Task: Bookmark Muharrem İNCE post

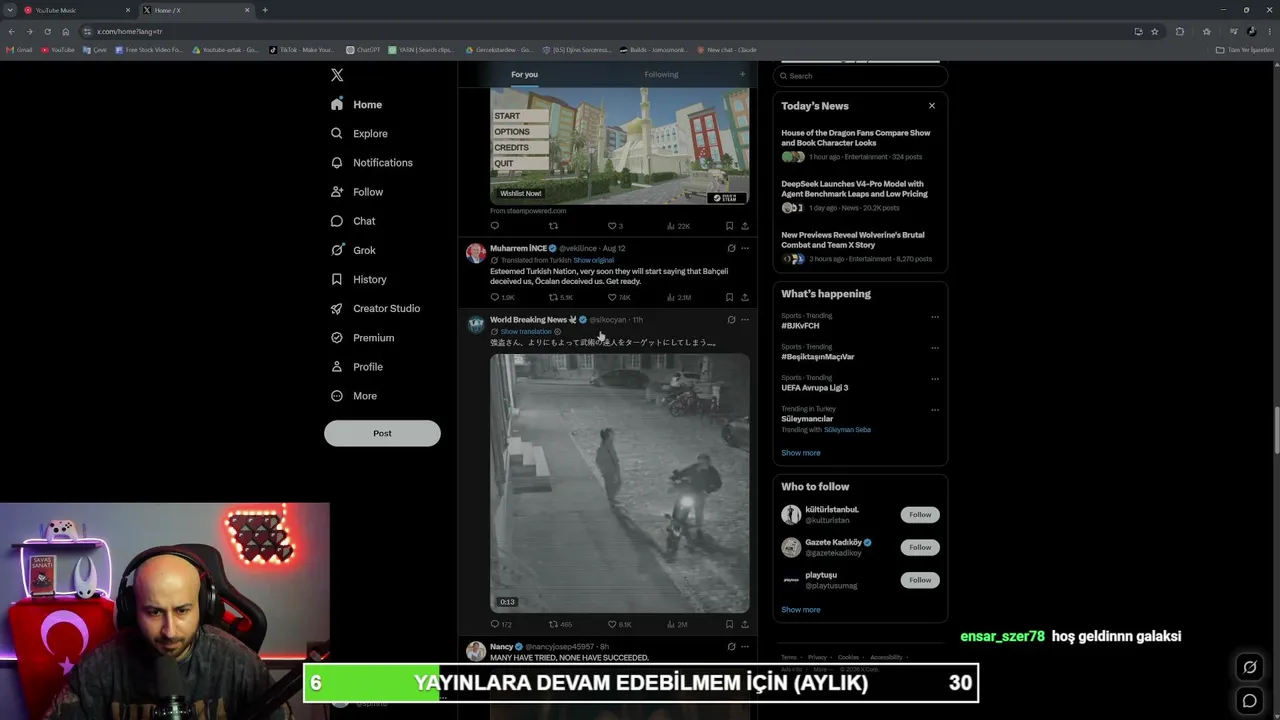Action: (x=729, y=297)
